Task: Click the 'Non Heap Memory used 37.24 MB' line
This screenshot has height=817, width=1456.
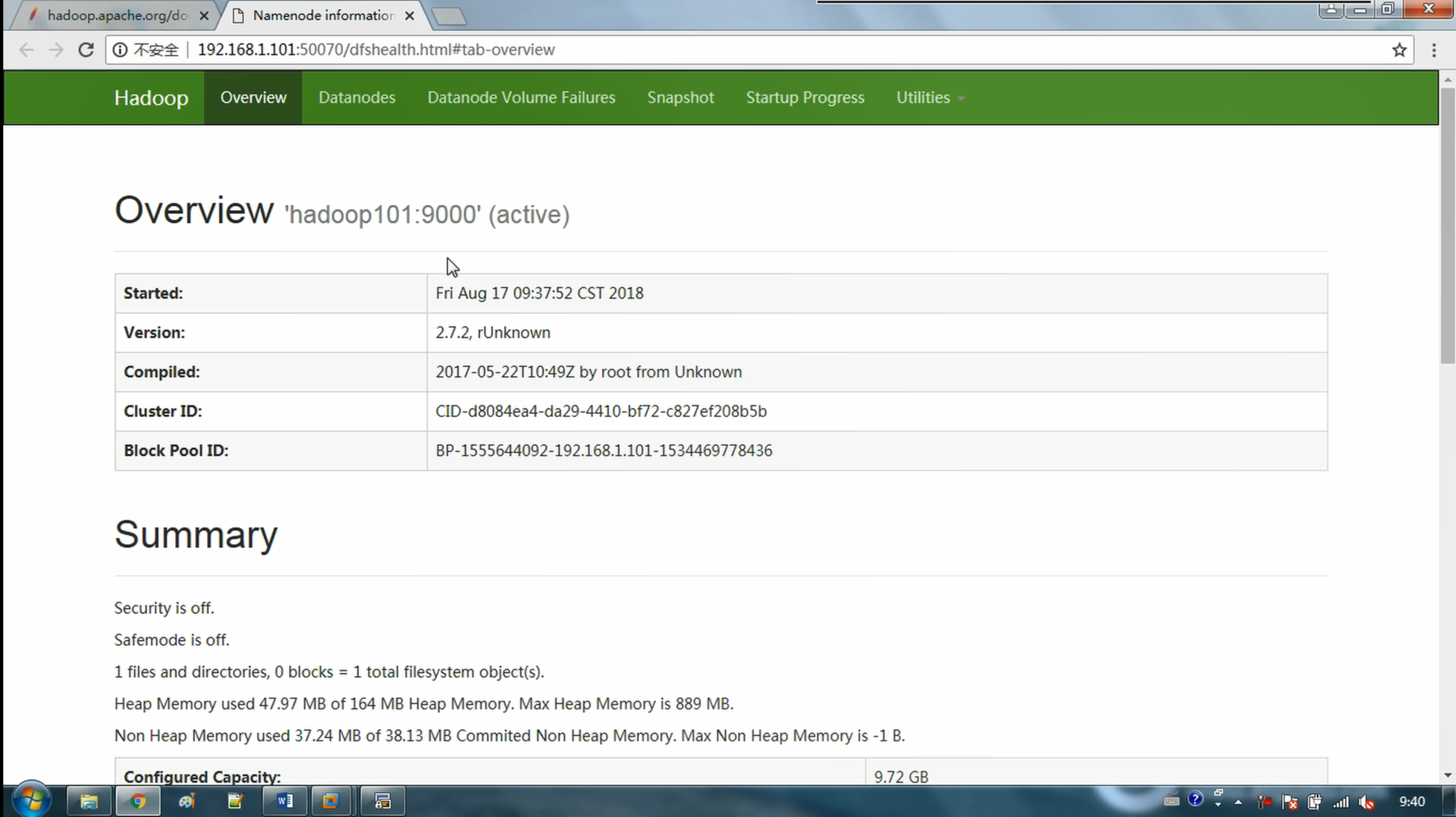Action: [x=510, y=736]
